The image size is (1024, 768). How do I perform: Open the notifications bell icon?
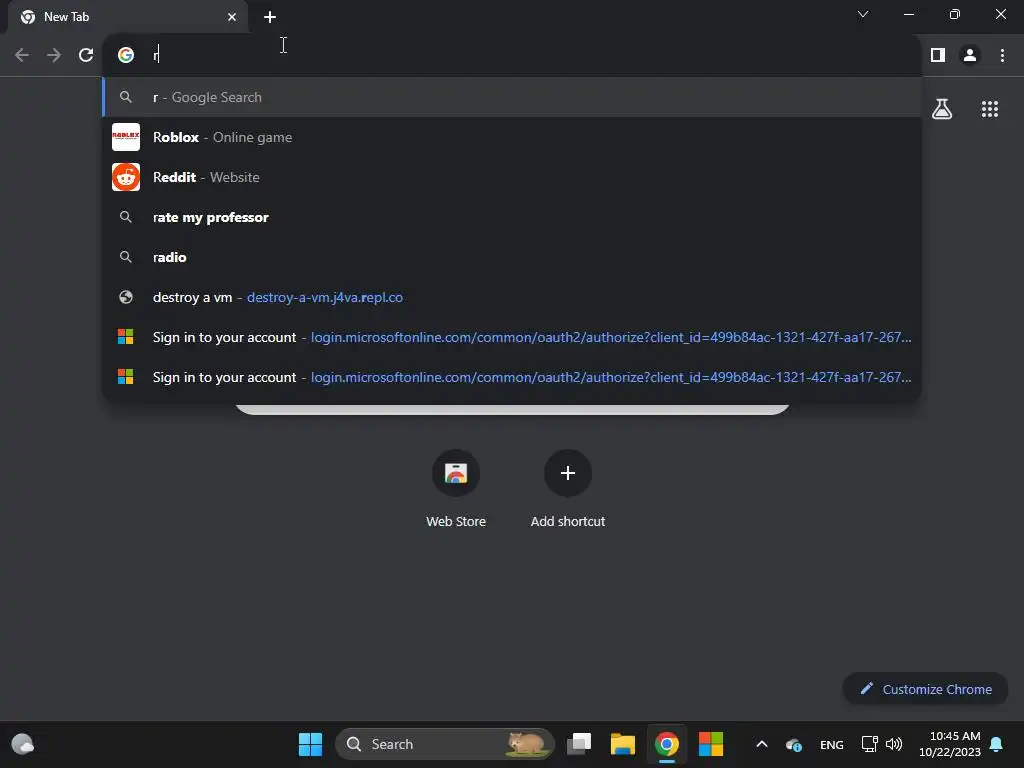tap(997, 744)
